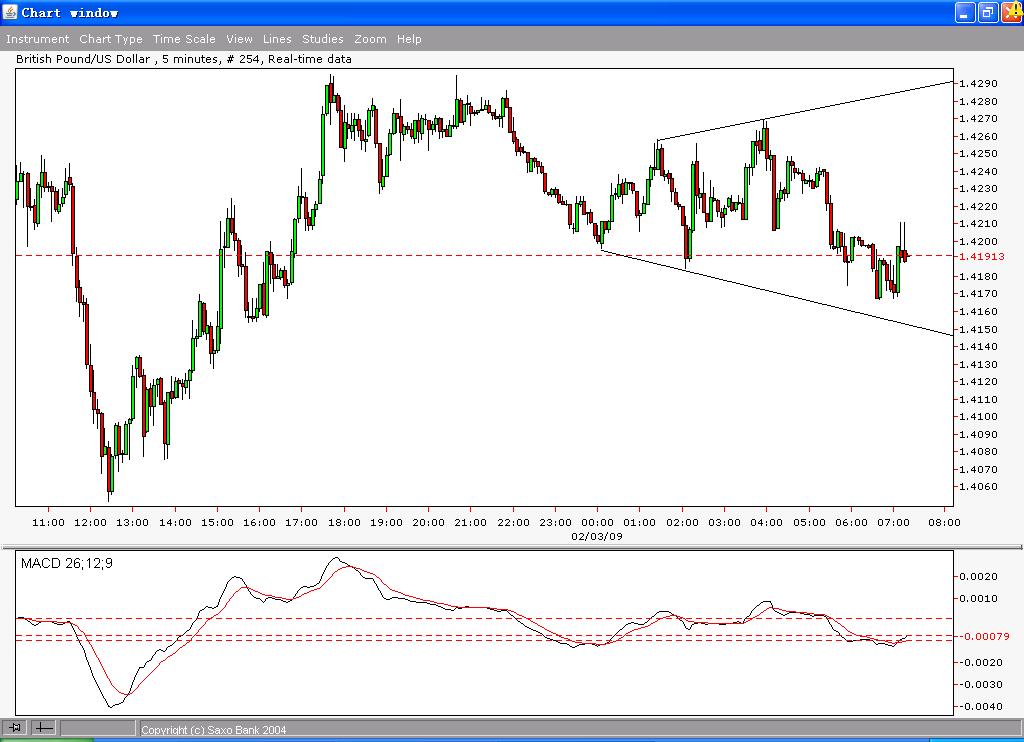This screenshot has width=1024, height=742.
Task: Click the Java icon in the title bar
Action: 10,12
